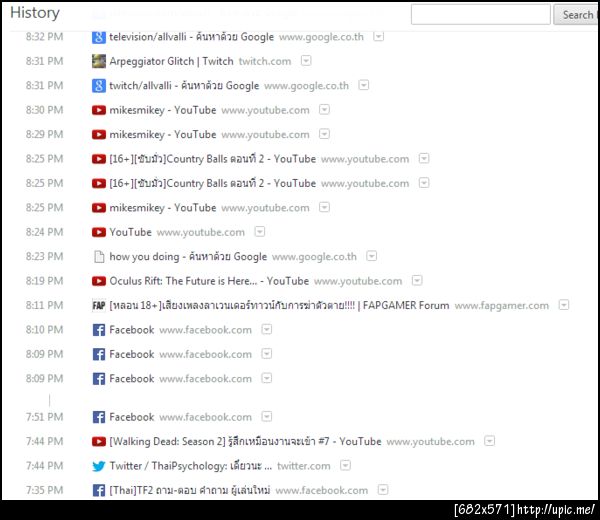Viewport: 600px width, 520px height.
Task: Click the 7:51 PM timestamp
Action: tap(44, 417)
